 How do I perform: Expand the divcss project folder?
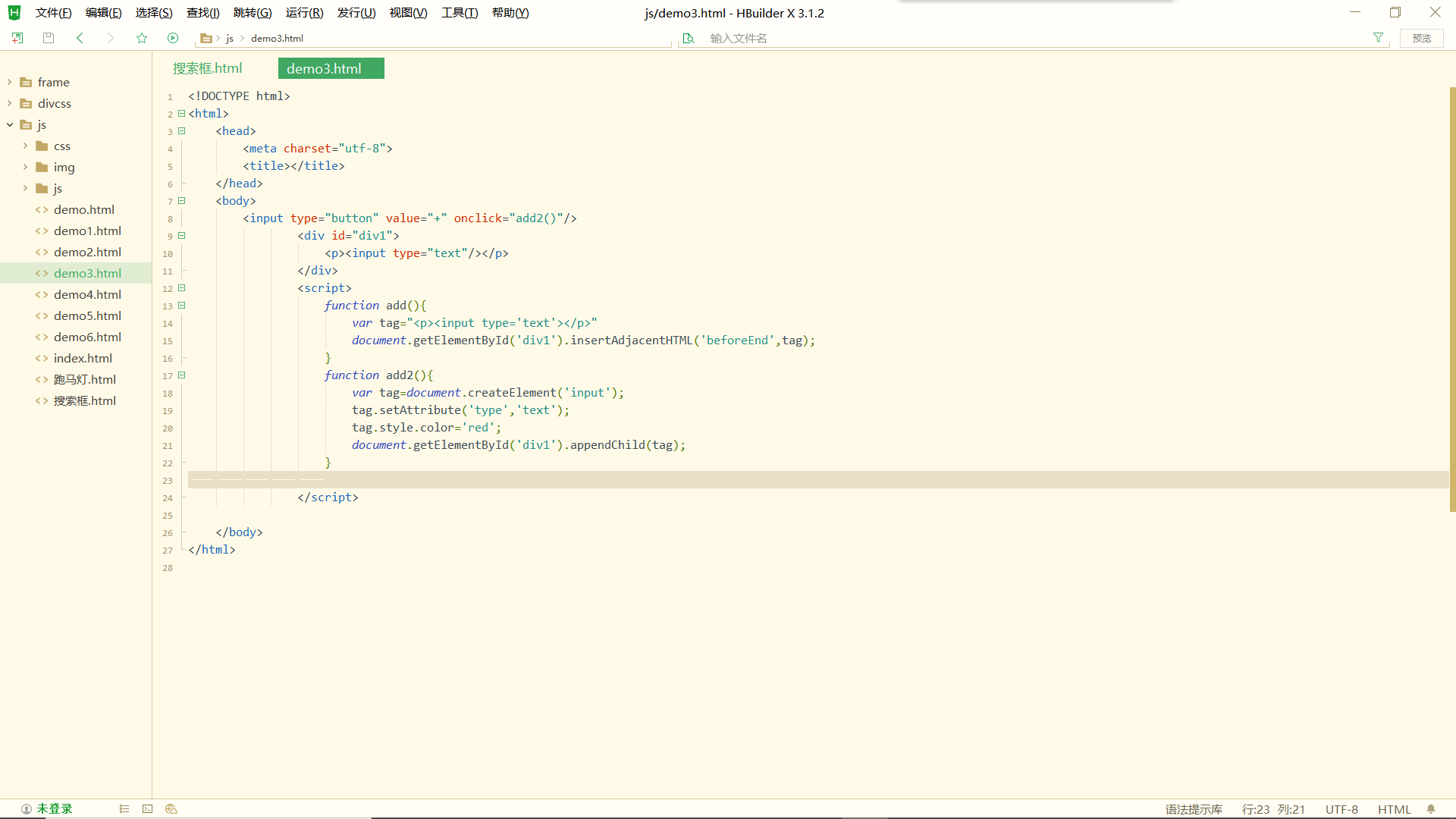click(x=9, y=103)
